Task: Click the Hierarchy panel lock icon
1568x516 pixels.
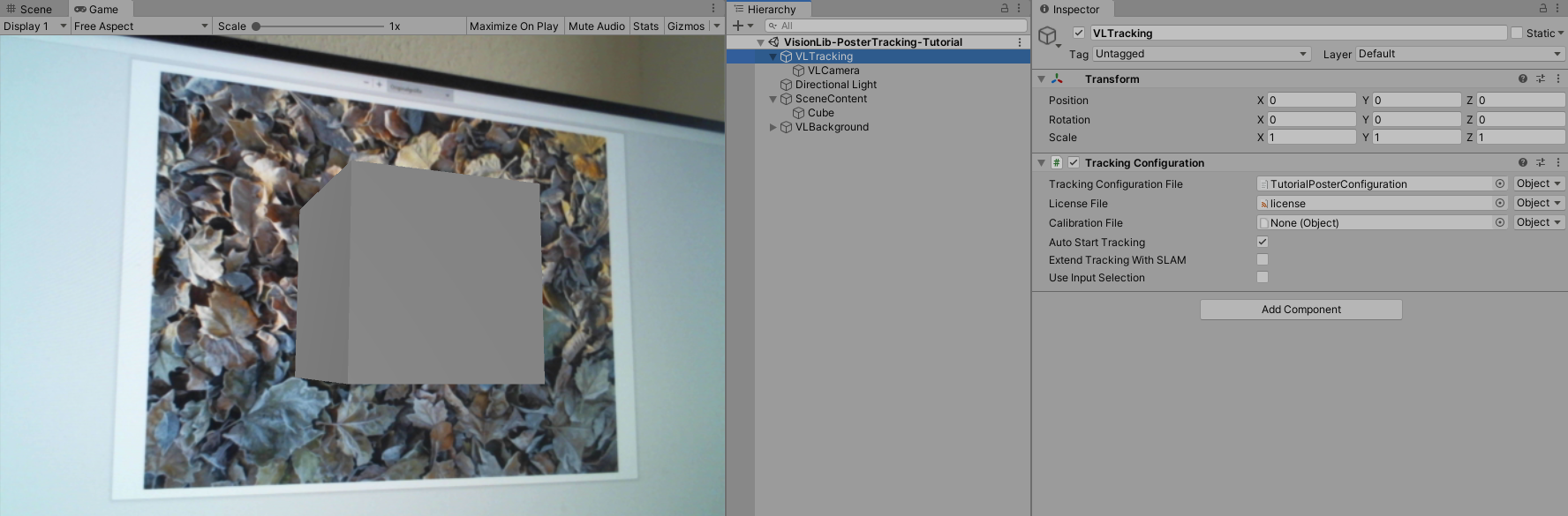Action: click(1004, 9)
